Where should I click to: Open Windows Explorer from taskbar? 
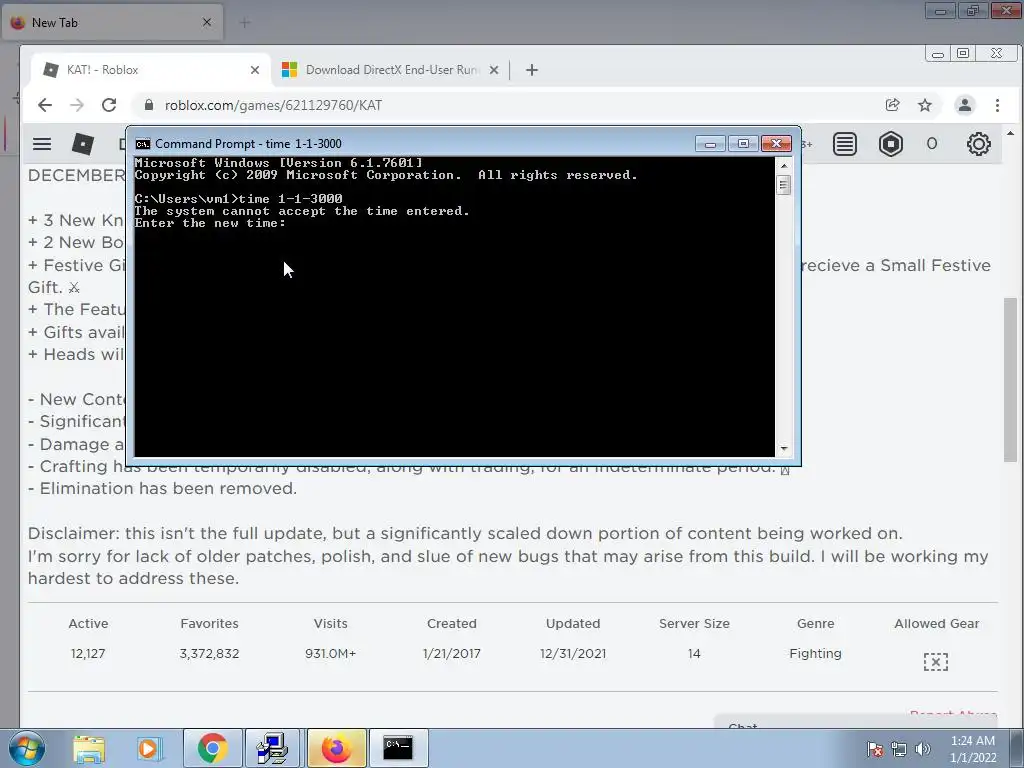tap(89, 748)
